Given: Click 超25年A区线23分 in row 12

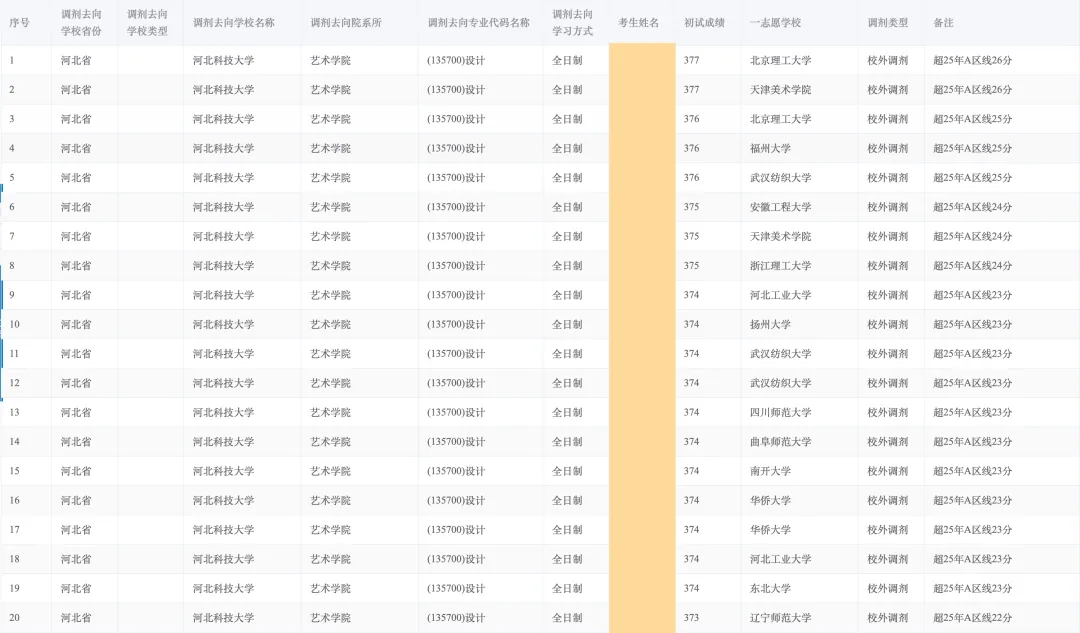Looking at the screenshot, I should tap(973, 383).
